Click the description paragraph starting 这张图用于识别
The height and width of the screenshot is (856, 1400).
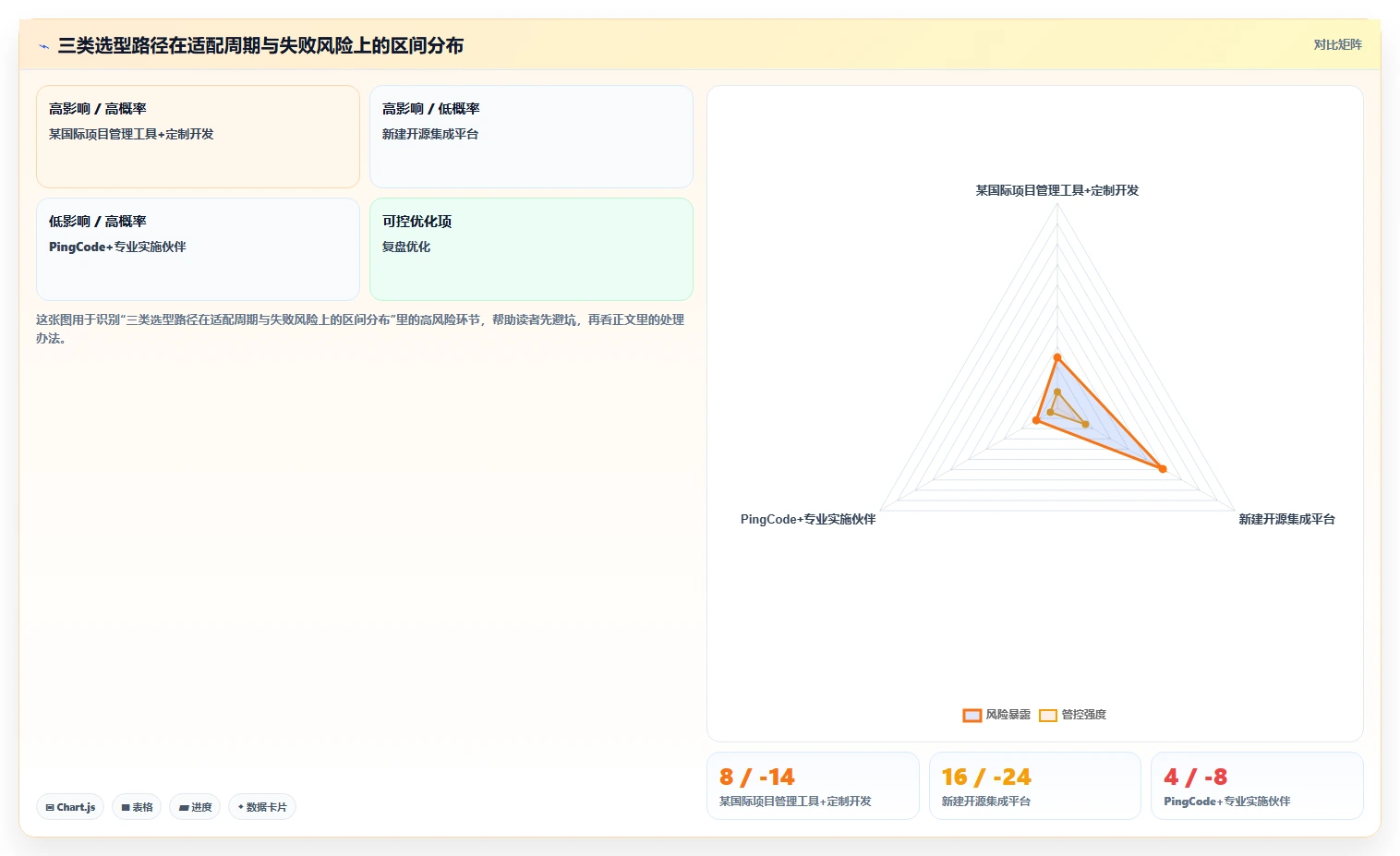click(x=360, y=329)
